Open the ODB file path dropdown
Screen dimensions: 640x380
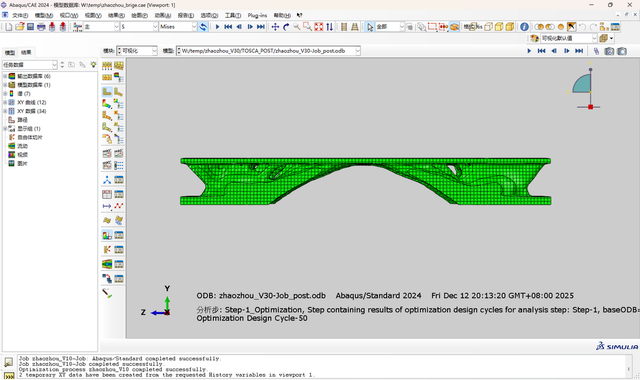click(x=358, y=51)
